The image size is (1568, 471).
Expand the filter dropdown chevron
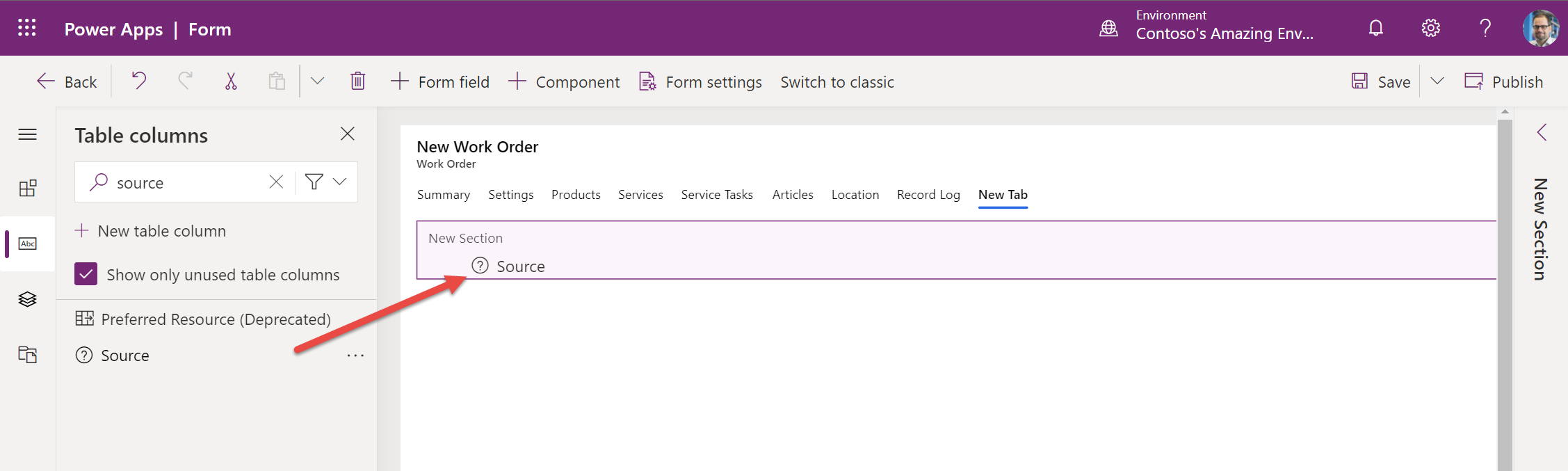coord(339,182)
